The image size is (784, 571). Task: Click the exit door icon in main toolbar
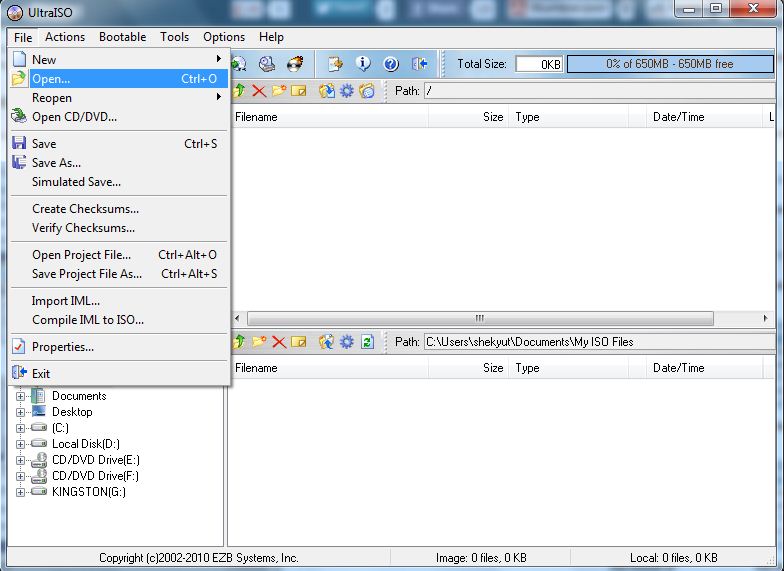click(419, 64)
